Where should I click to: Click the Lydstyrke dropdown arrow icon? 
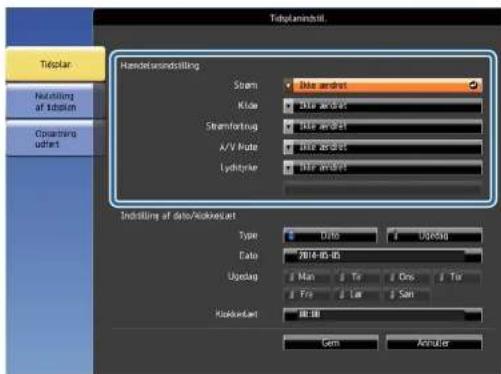click(x=288, y=168)
